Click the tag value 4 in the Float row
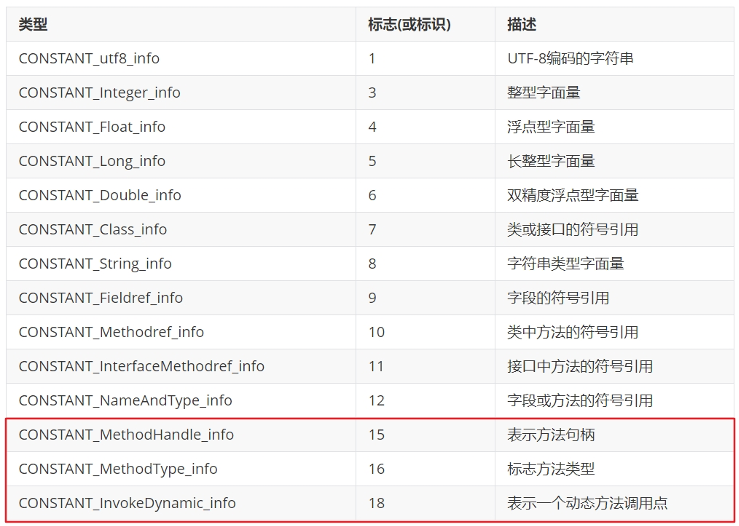Screen dimensions: 739x526 coord(372,127)
